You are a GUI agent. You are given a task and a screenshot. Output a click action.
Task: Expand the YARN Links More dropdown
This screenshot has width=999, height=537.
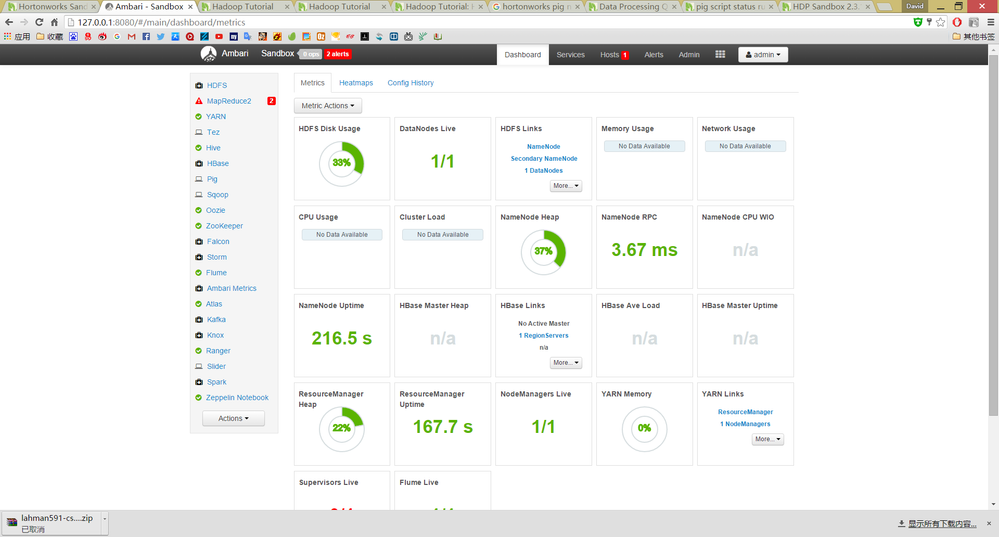click(767, 440)
